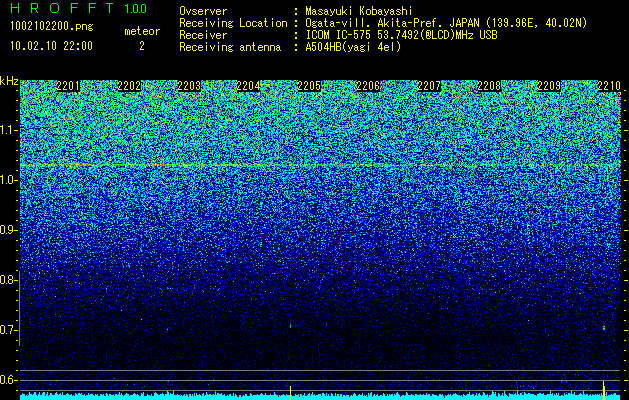This screenshot has height=400, width=629.
Task: Select the filename 1002102200.png
Action: click(52, 27)
